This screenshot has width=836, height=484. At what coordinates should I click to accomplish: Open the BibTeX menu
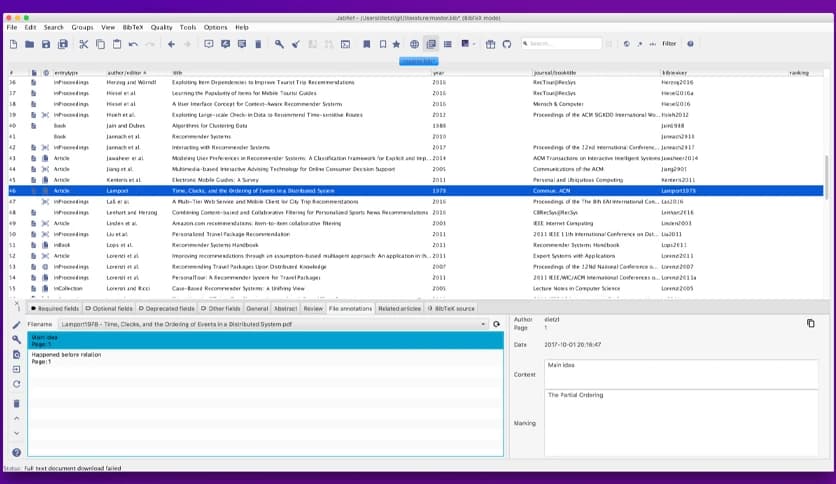pos(133,27)
